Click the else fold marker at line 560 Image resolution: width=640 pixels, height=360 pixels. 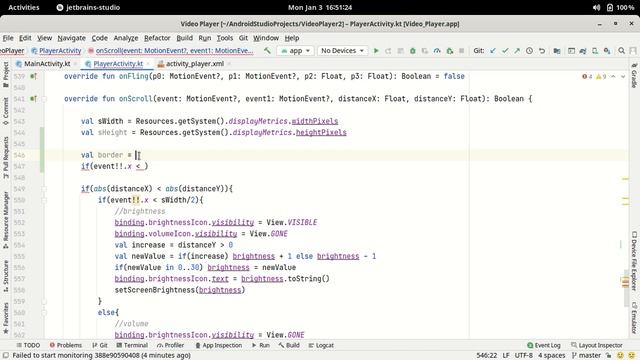[44, 313]
